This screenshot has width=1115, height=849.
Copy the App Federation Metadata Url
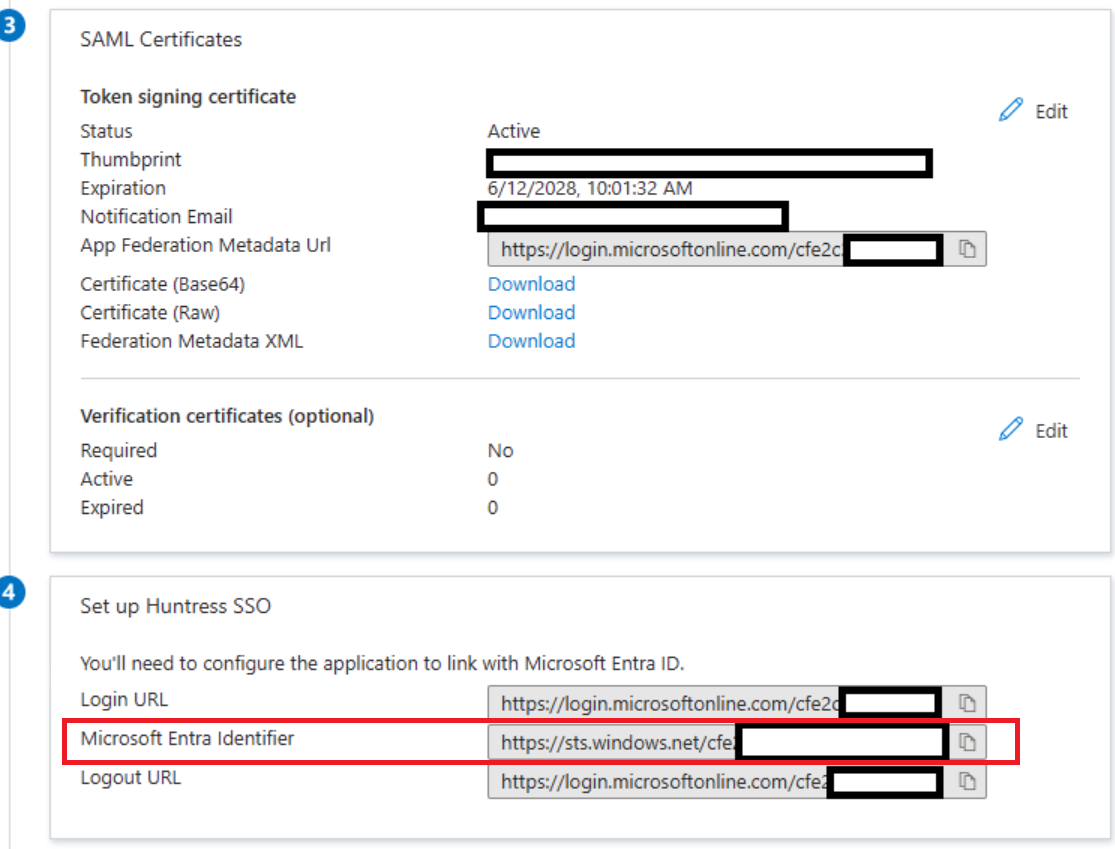[969, 249]
